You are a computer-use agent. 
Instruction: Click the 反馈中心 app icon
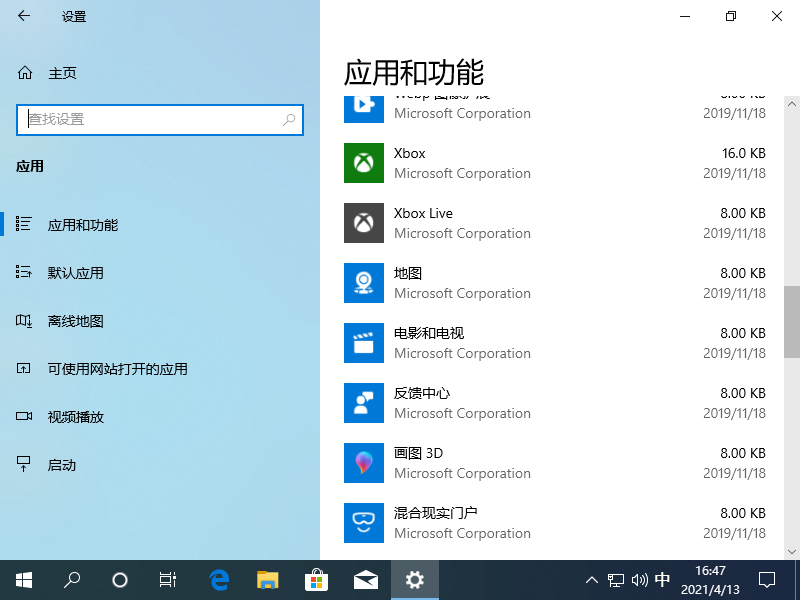[x=364, y=403]
